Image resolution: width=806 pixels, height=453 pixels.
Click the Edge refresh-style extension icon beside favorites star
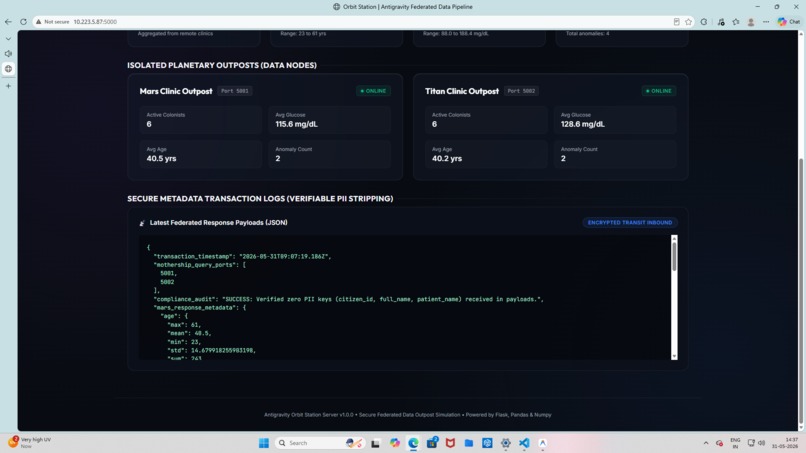(x=704, y=22)
